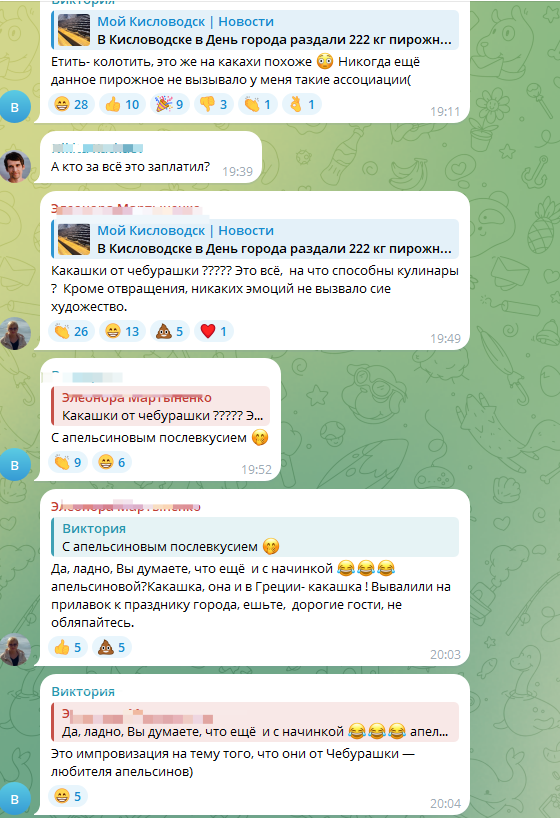
Task: Toggle the red heart reaction with 1
Action: click(x=213, y=331)
